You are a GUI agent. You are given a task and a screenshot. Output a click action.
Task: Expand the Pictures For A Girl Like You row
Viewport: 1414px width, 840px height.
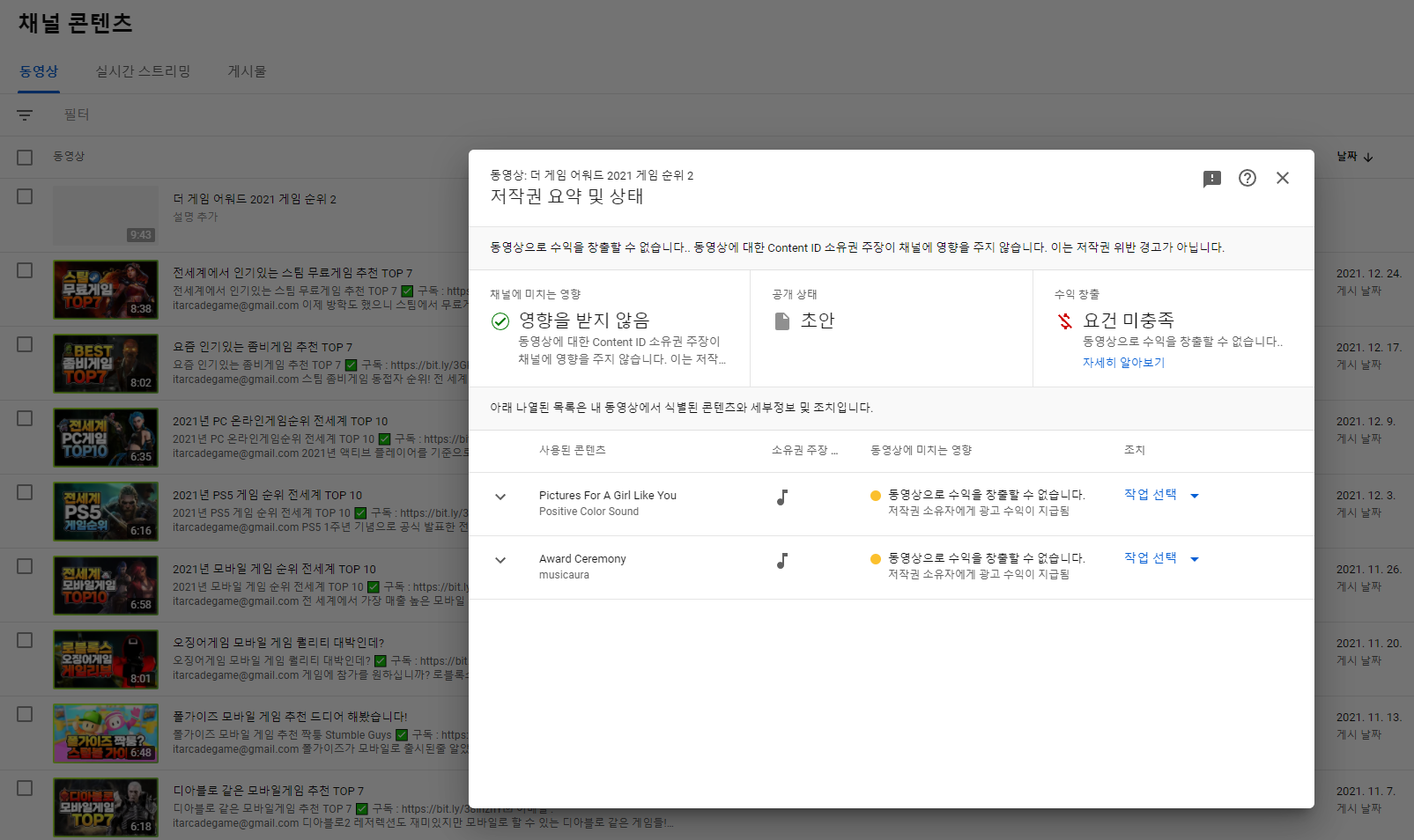500,497
